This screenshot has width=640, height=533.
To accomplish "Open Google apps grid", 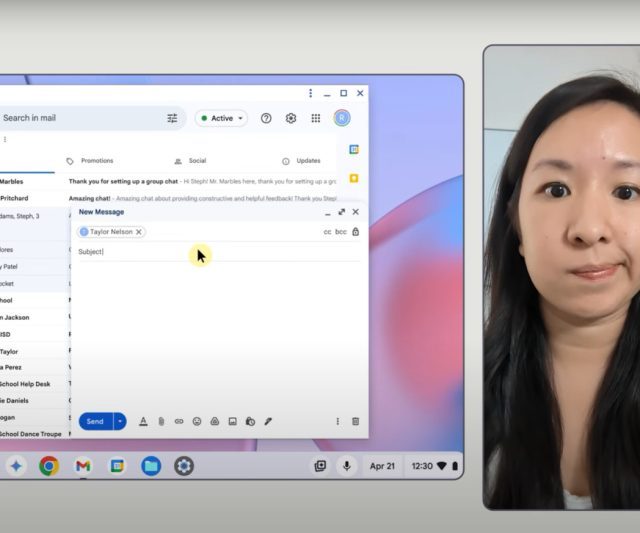I will (316, 118).
